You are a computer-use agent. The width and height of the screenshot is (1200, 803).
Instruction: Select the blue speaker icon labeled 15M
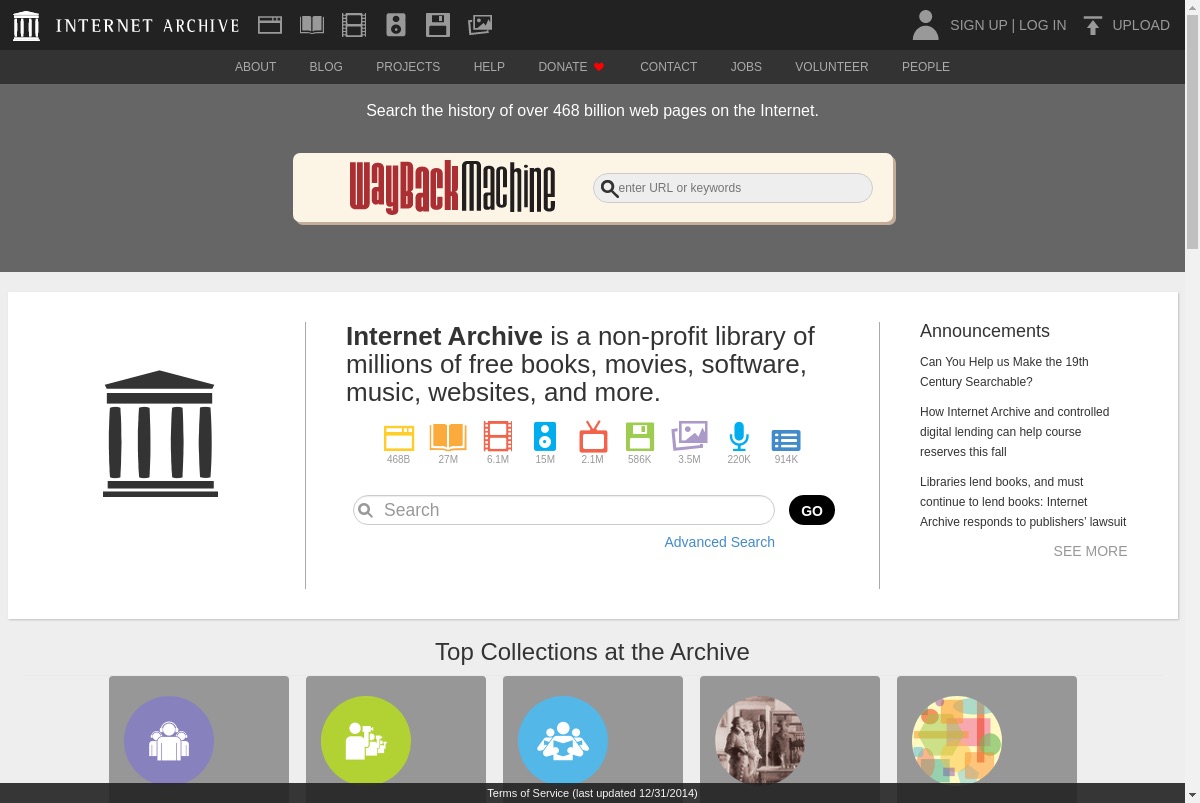(x=545, y=437)
